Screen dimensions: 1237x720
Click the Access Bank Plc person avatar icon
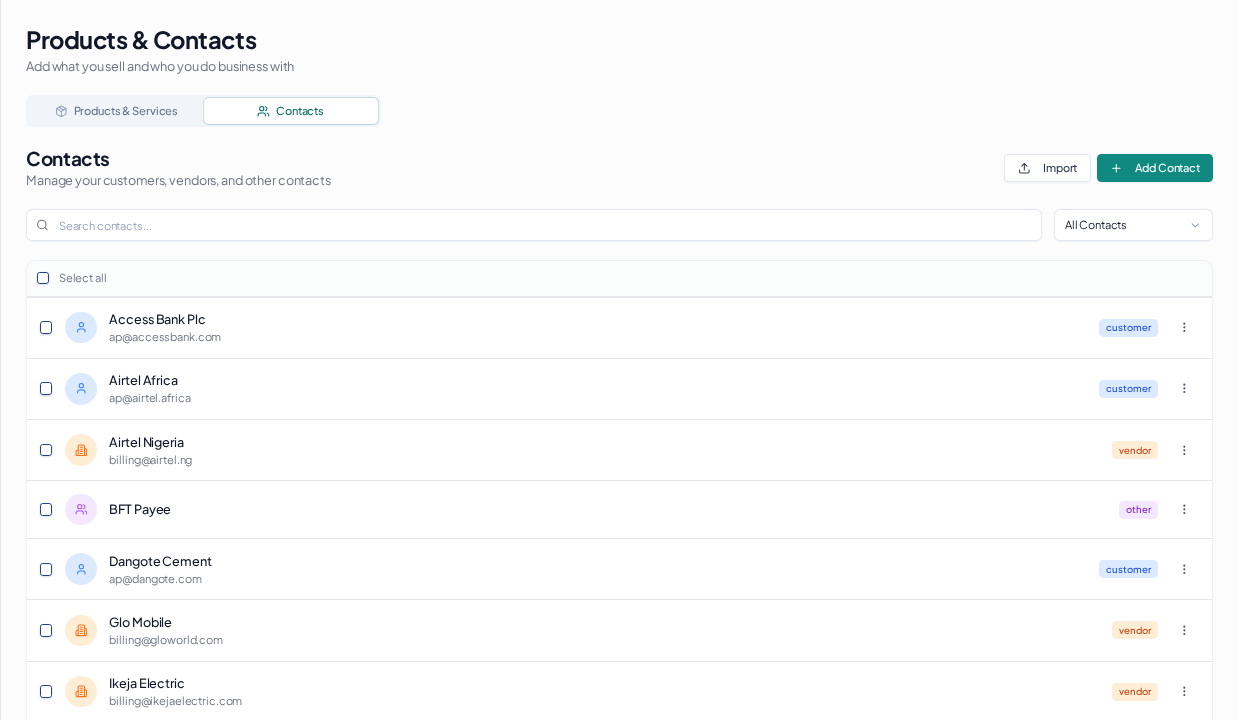(x=81, y=328)
